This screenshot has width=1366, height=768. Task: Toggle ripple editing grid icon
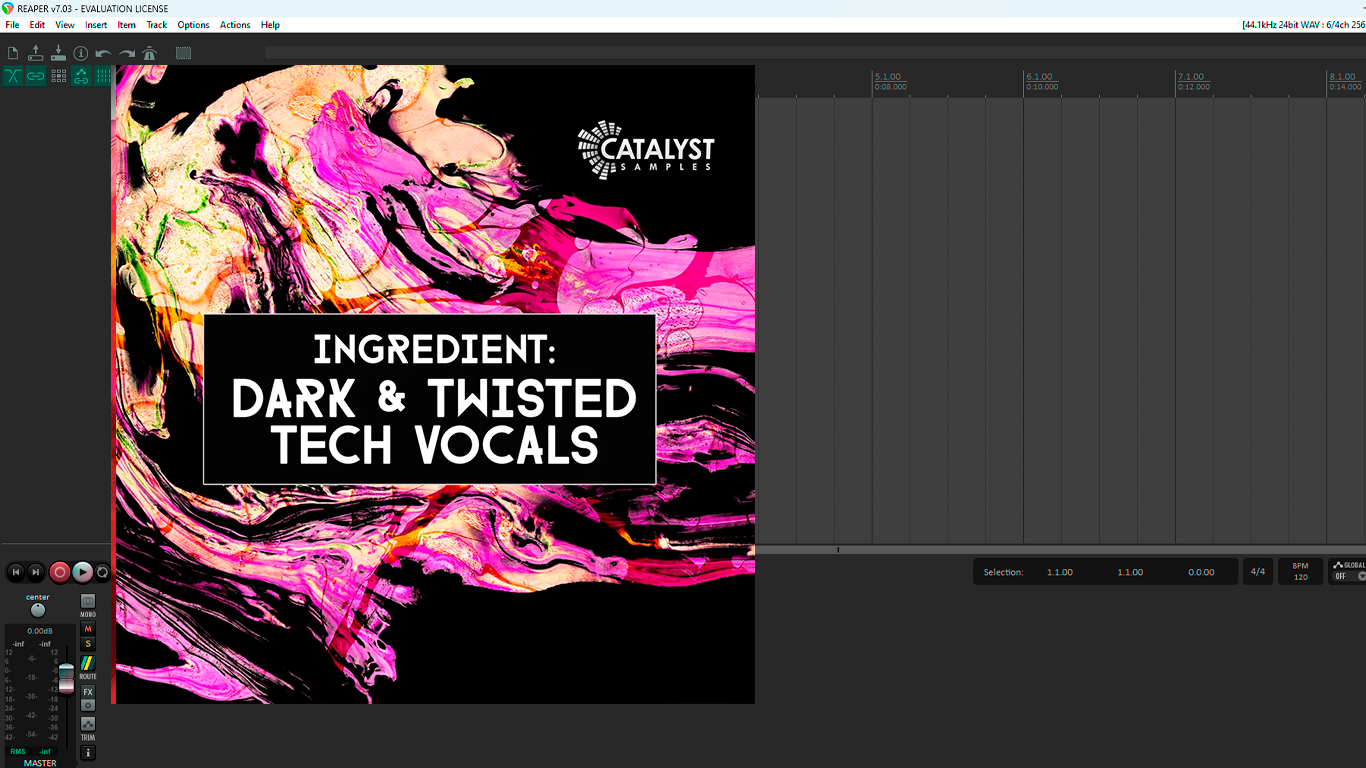58,76
